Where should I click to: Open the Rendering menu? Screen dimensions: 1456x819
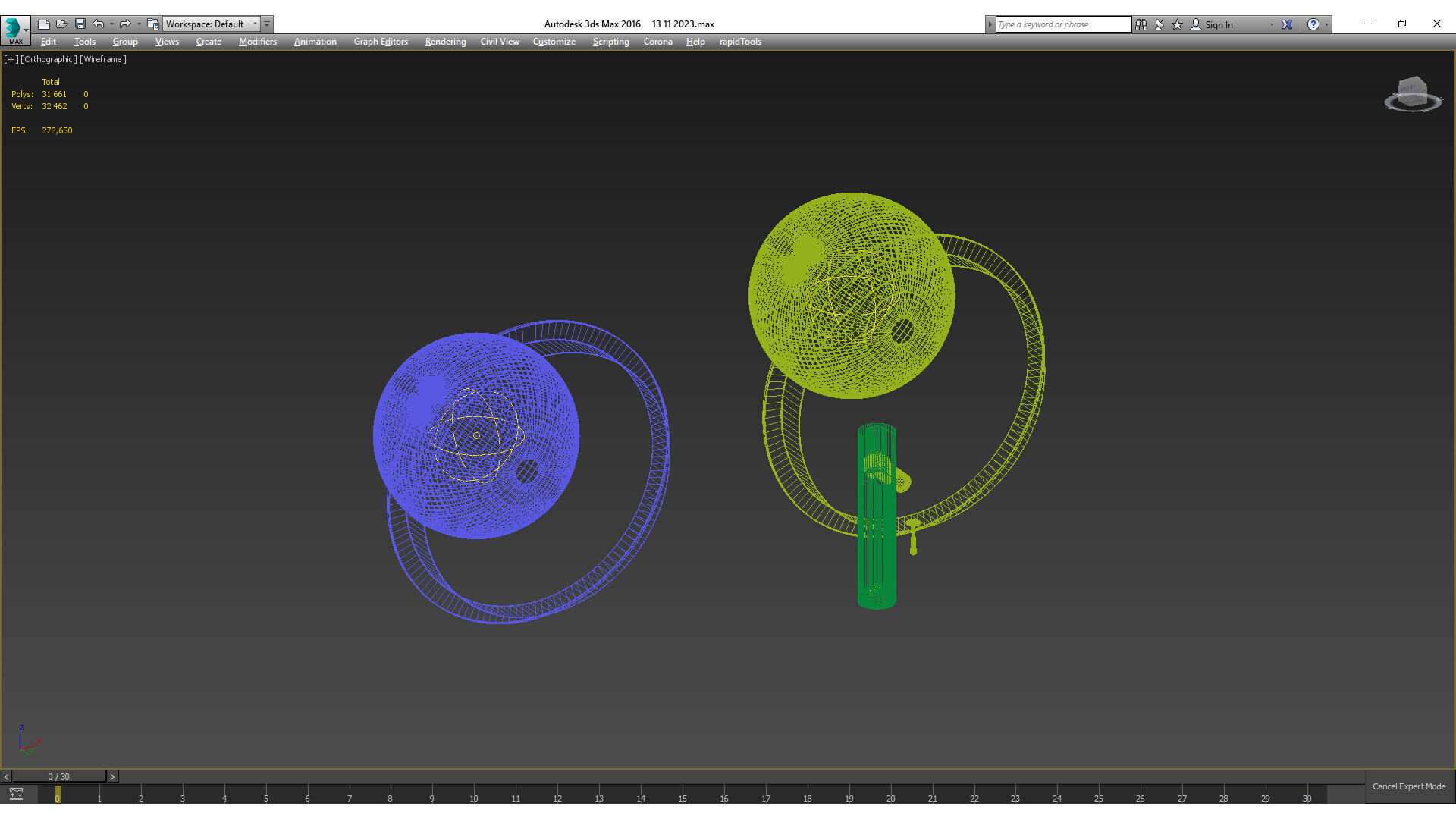(445, 42)
